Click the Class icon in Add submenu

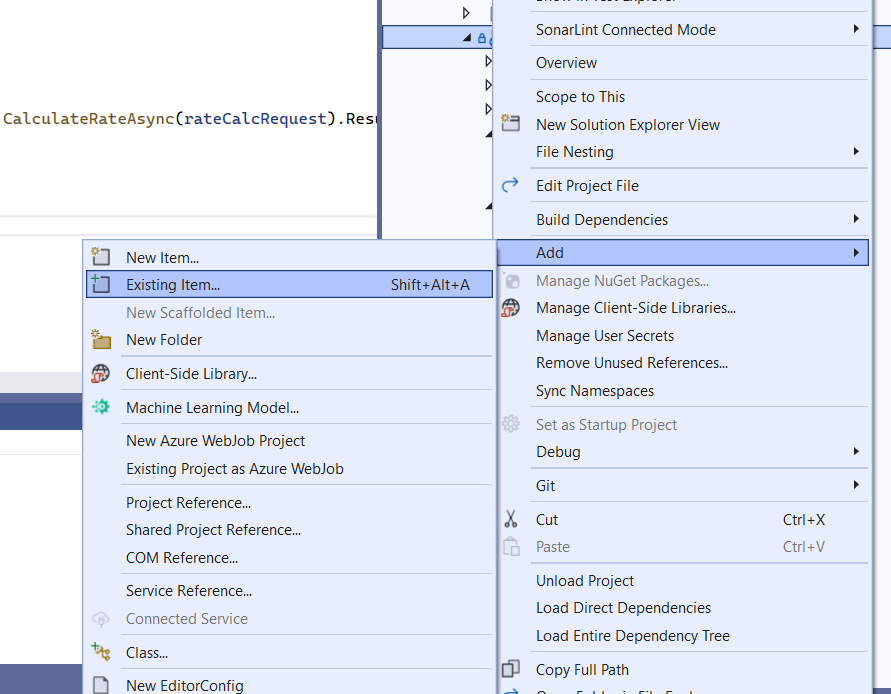[x=101, y=652]
